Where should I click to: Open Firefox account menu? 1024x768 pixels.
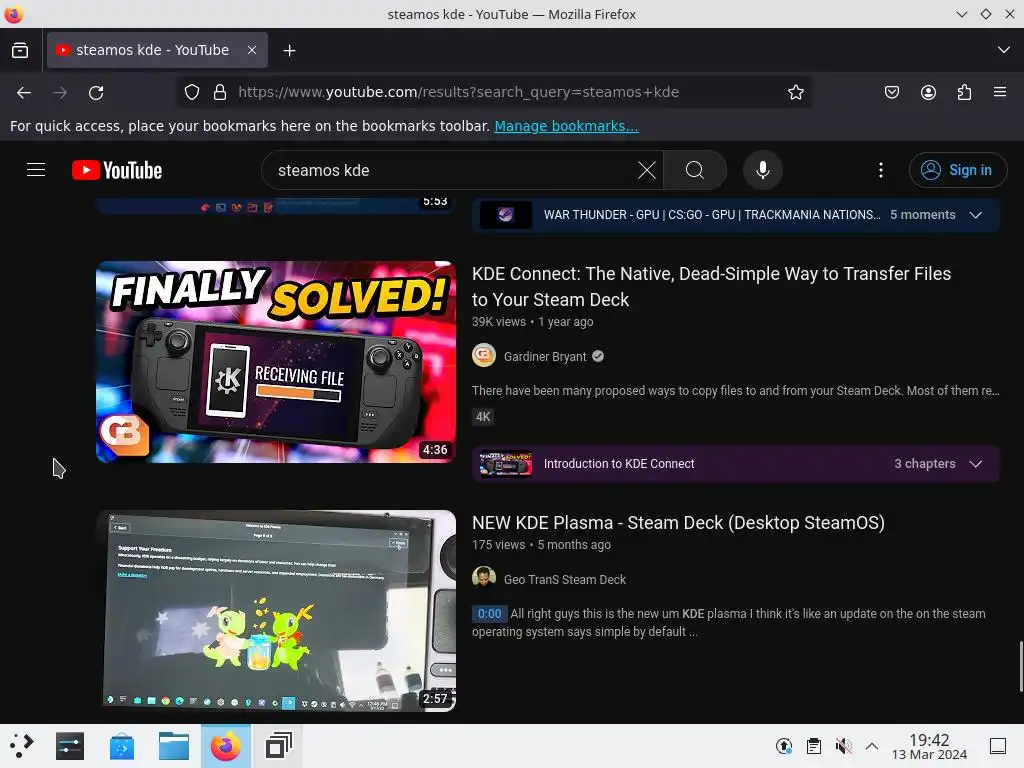point(928,92)
